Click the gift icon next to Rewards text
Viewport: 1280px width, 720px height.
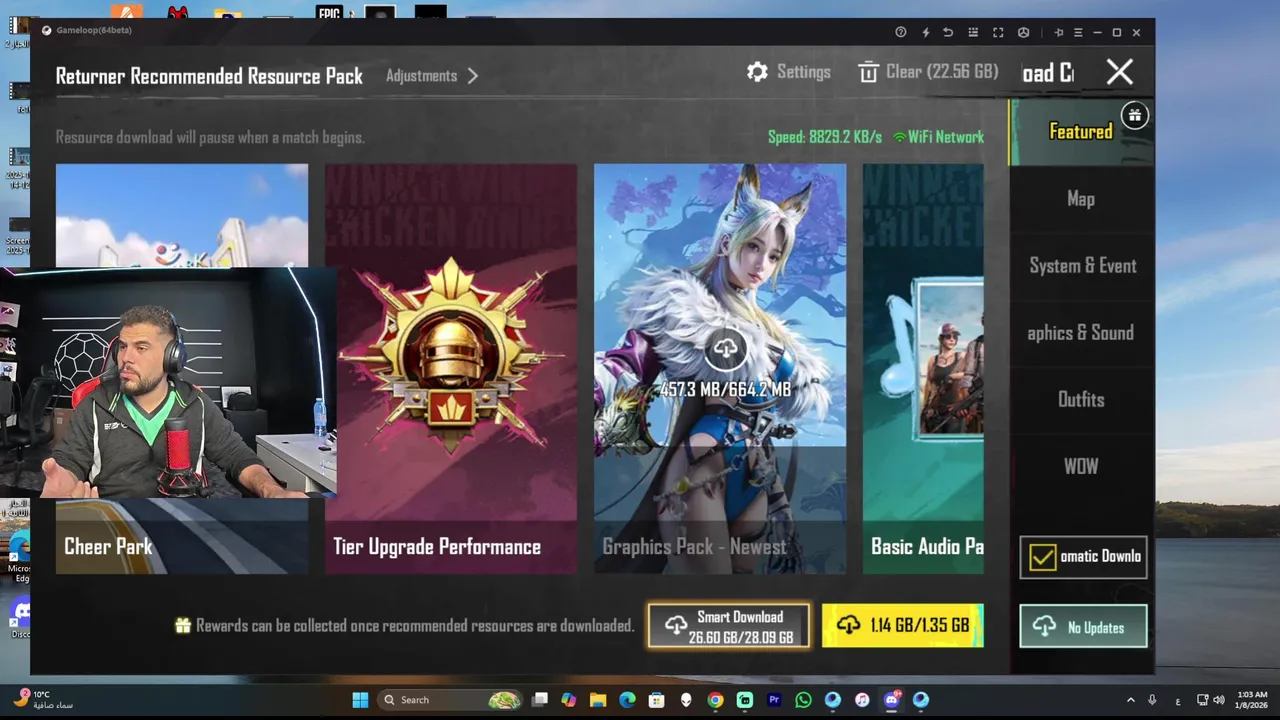click(183, 625)
